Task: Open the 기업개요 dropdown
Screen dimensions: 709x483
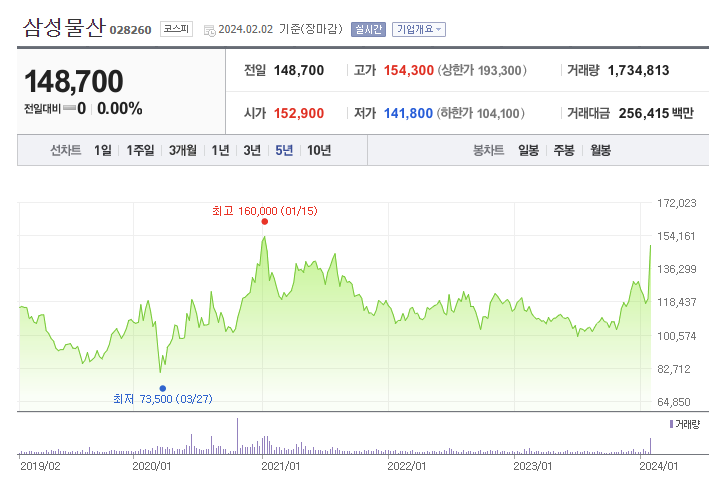Action: (419, 29)
